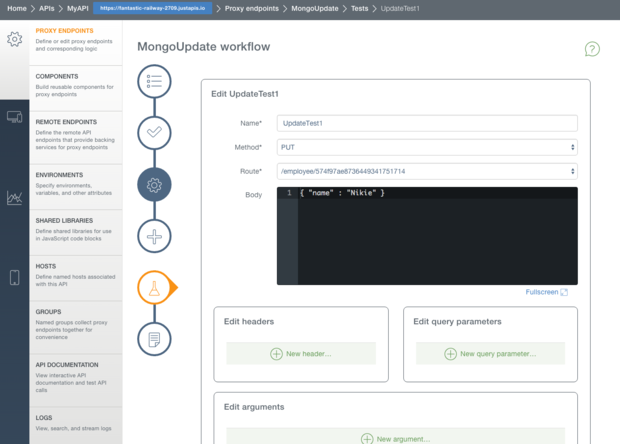This screenshot has height=444, width=620.
Task: Click the plus icon beside New header
Action: 276,354
